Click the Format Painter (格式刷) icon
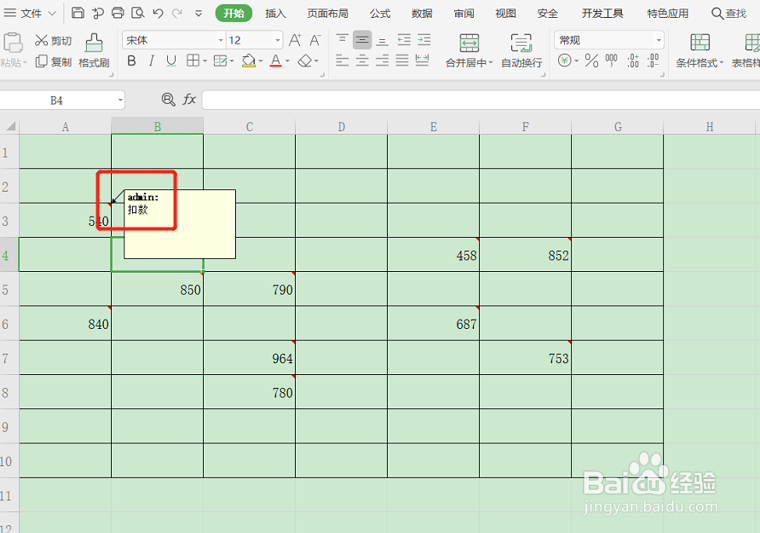This screenshot has width=760, height=533. point(94,43)
